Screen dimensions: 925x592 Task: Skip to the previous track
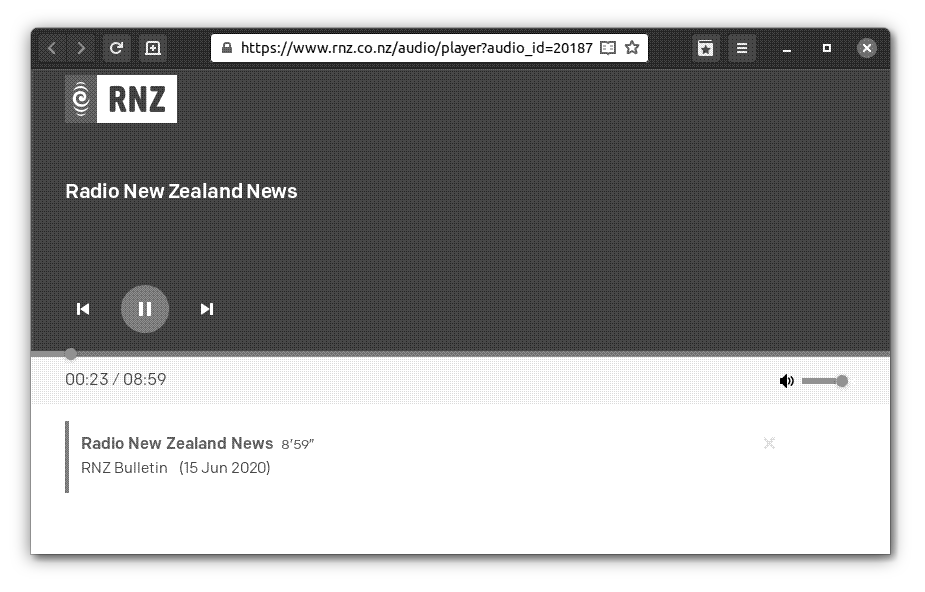(83, 309)
